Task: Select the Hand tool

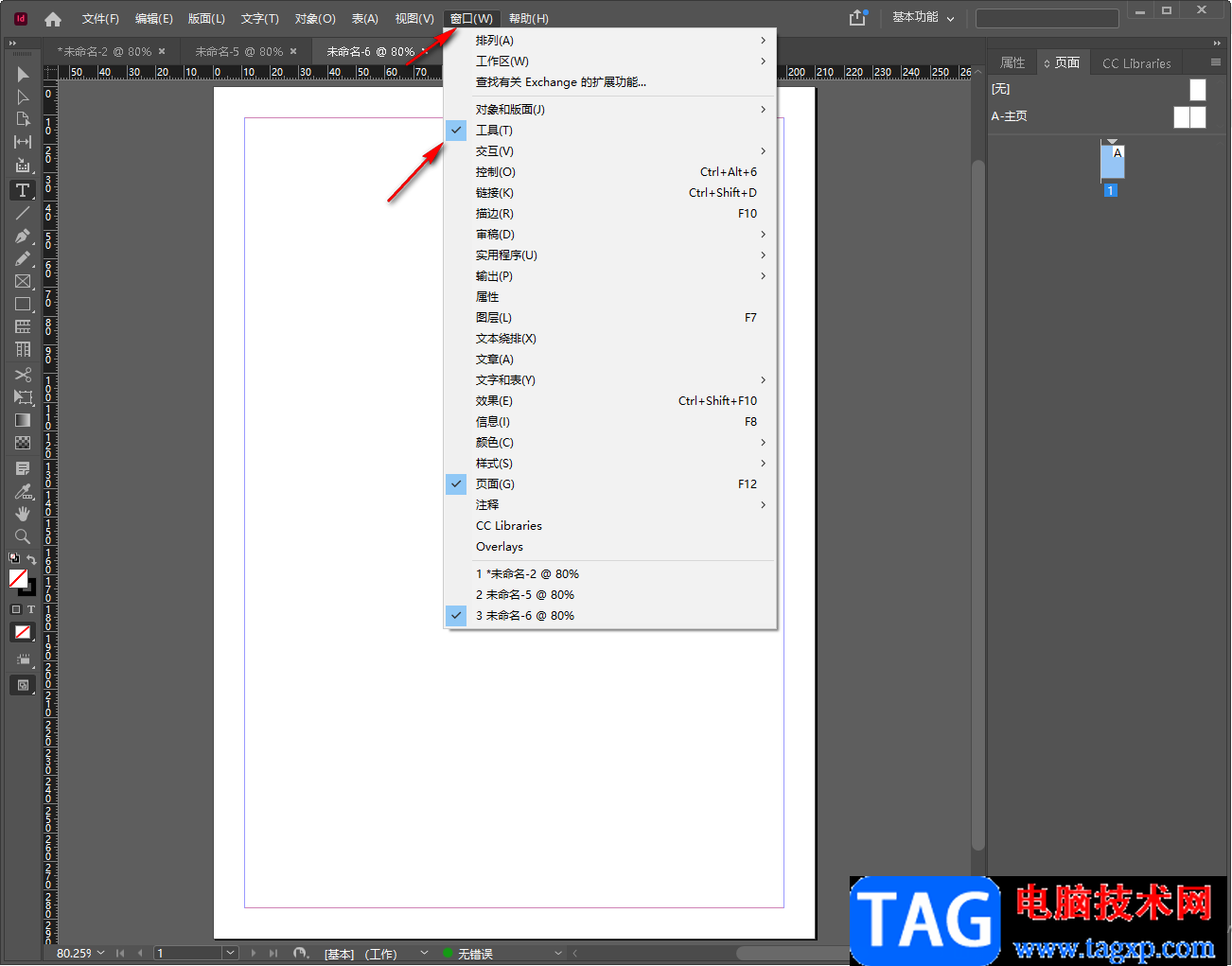Action: (23, 514)
